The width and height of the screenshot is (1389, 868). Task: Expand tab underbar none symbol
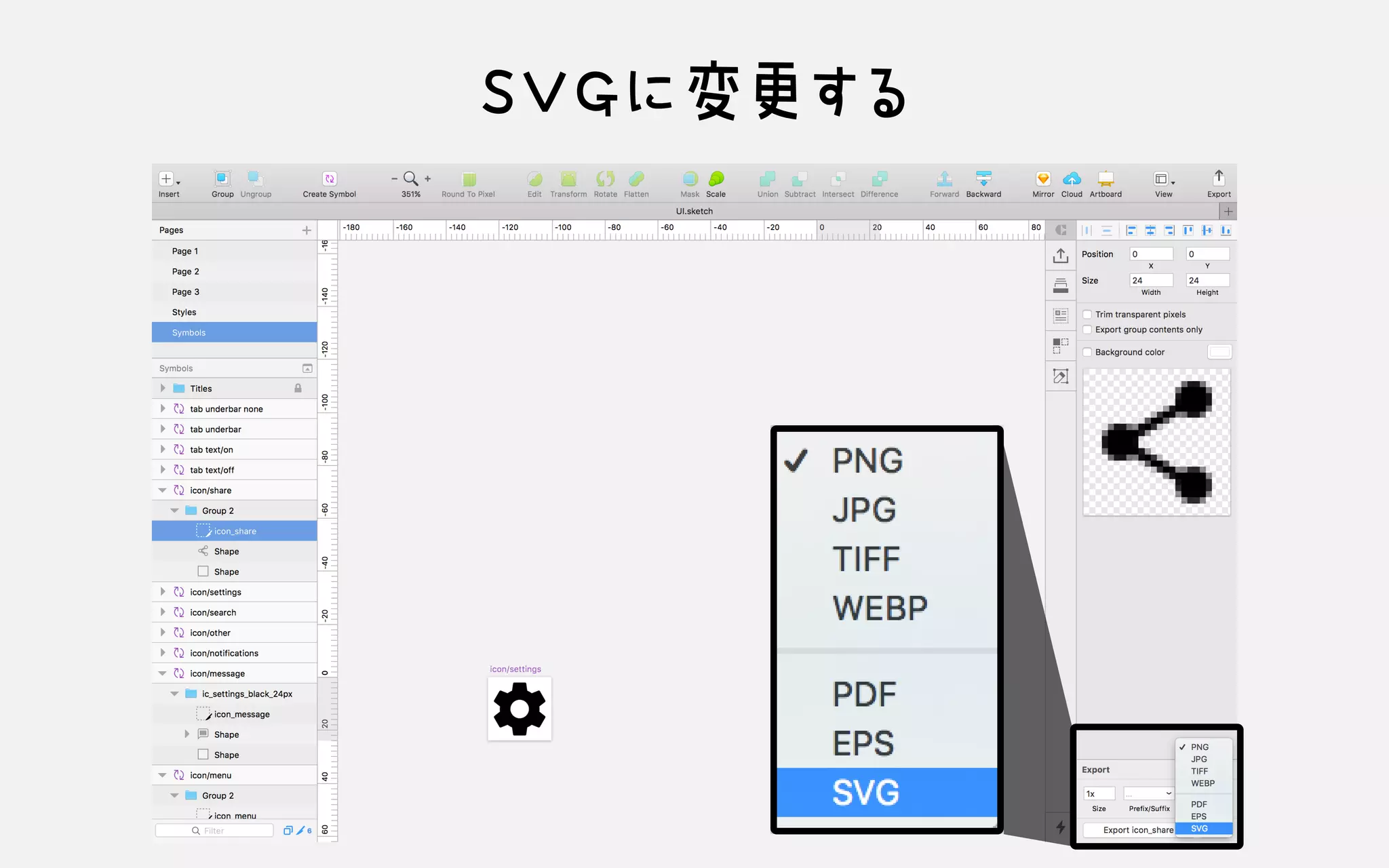(x=163, y=408)
